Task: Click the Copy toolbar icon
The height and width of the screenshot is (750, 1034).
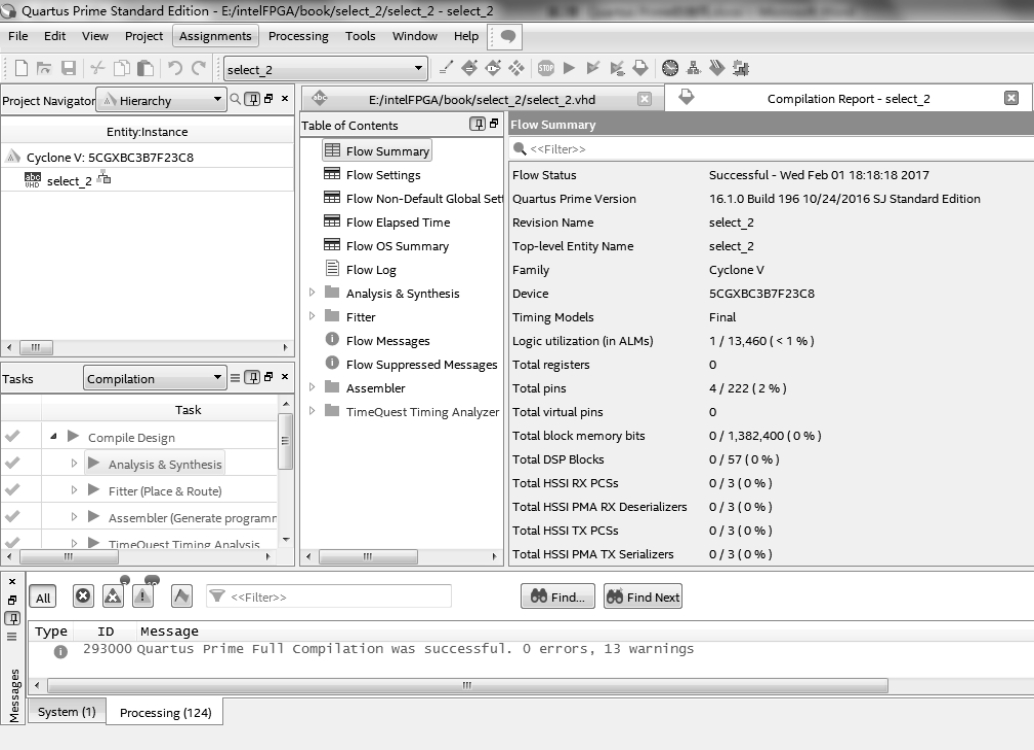Action: (122, 68)
